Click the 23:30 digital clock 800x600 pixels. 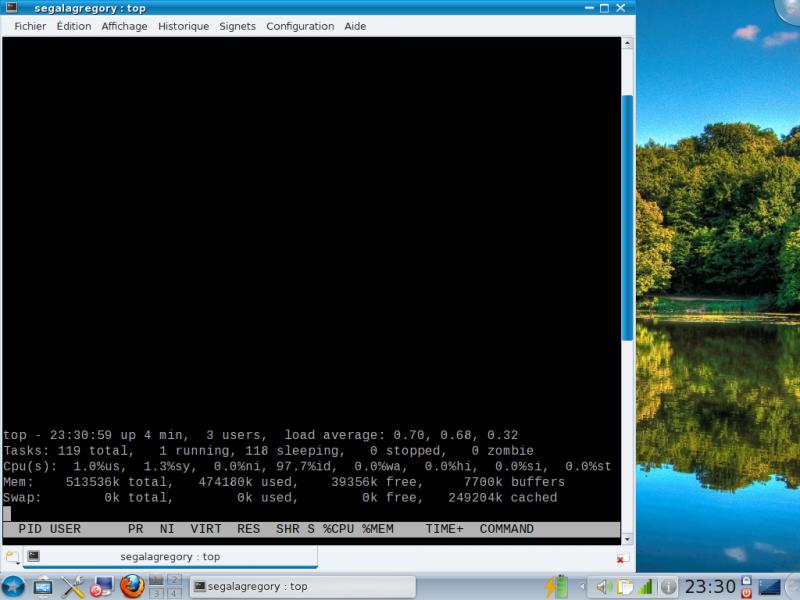[x=710, y=587]
